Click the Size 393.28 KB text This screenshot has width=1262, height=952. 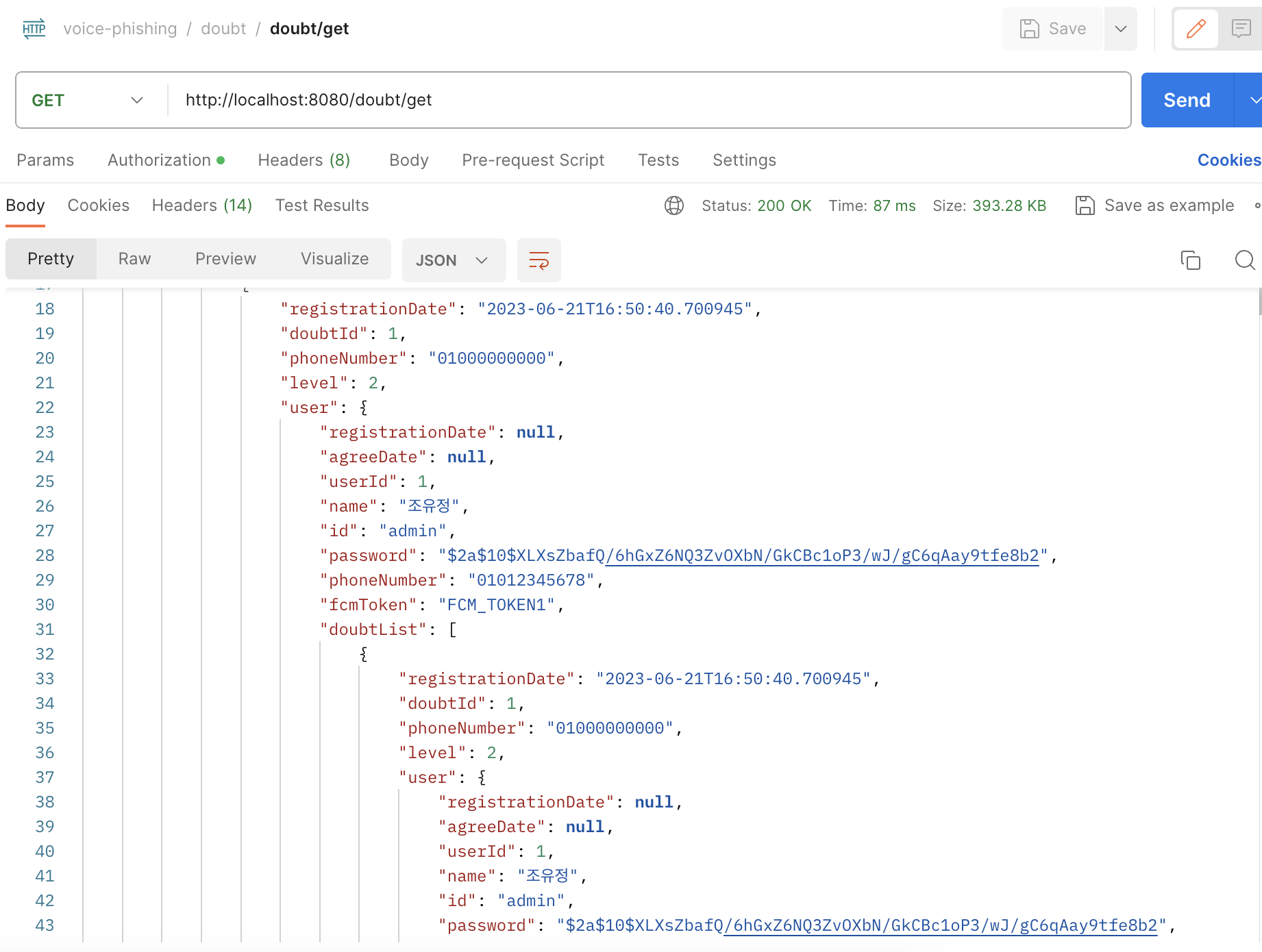[989, 205]
